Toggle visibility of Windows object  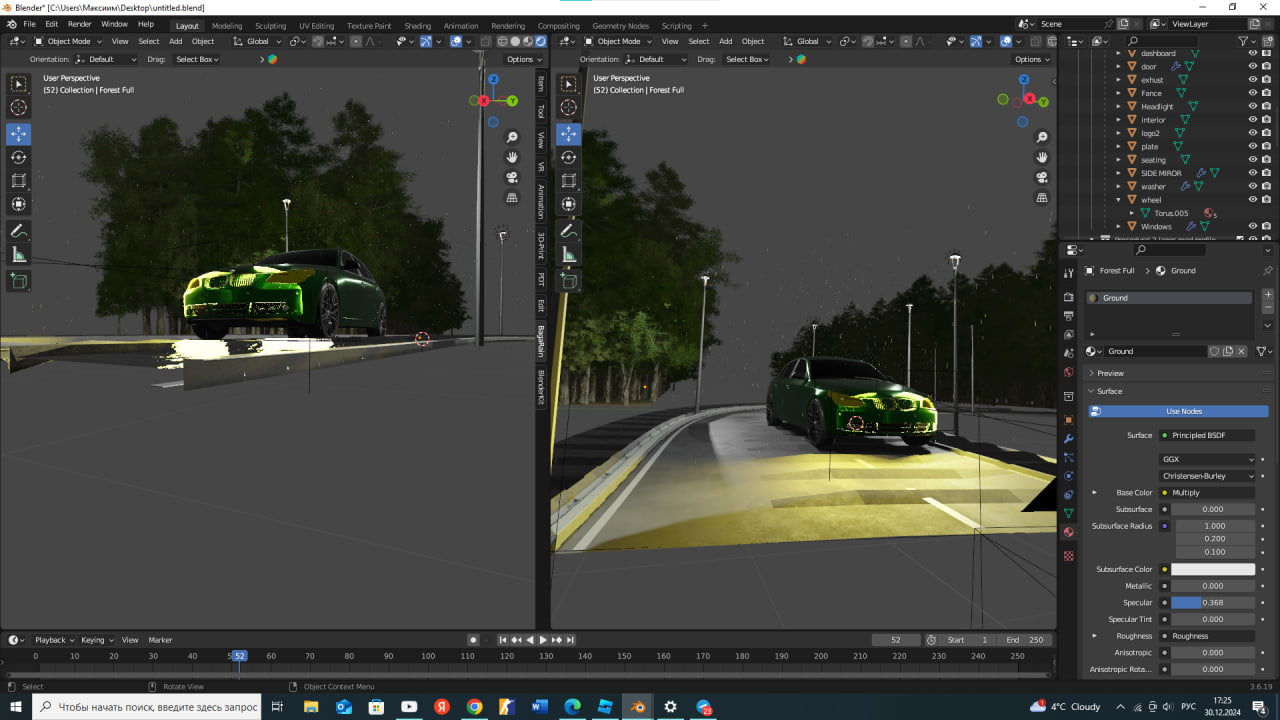(x=1252, y=226)
